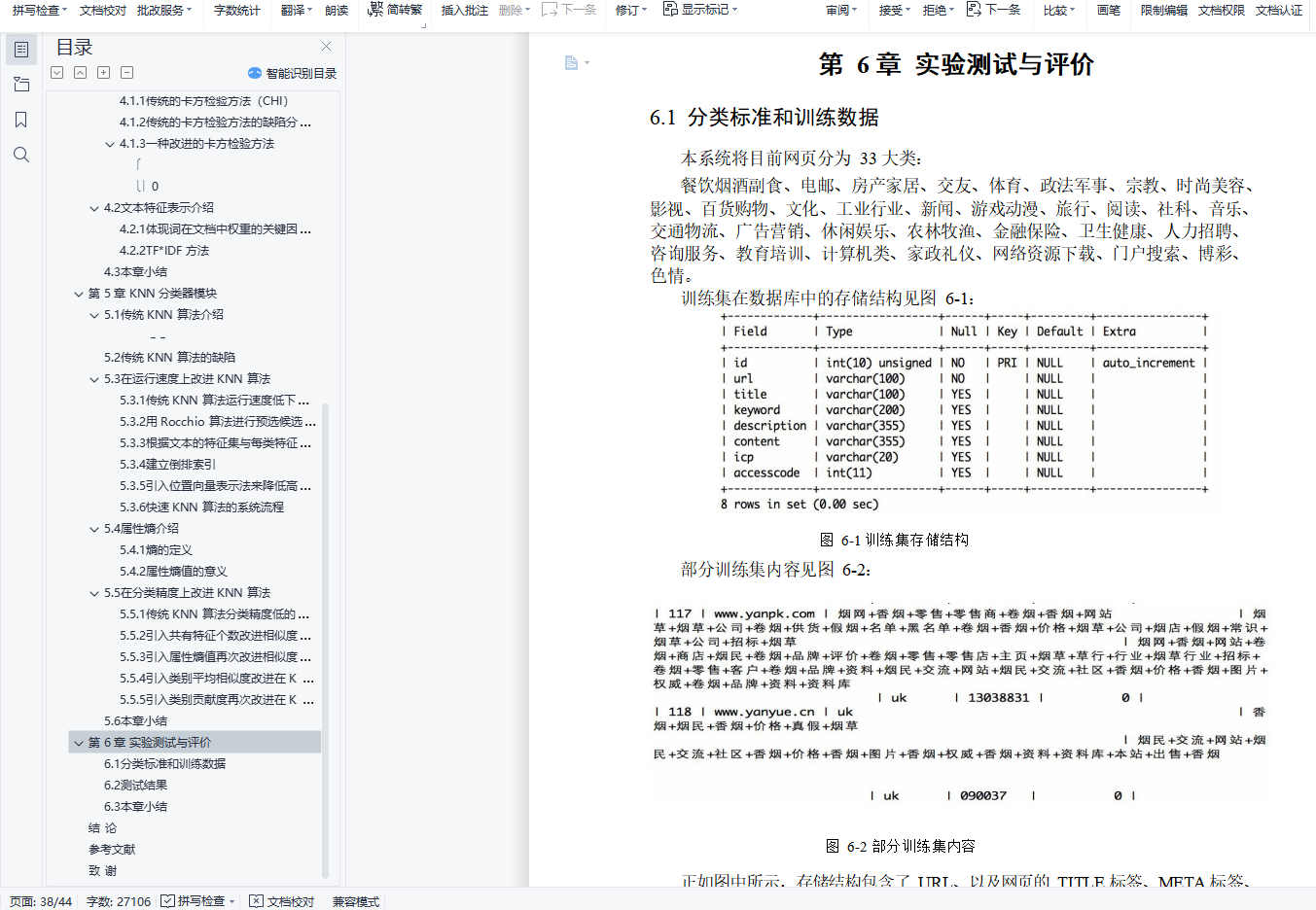Viewport: 1316px width, 910px height.
Task: Open the 接受 accept dropdown
Action: point(895,10)
